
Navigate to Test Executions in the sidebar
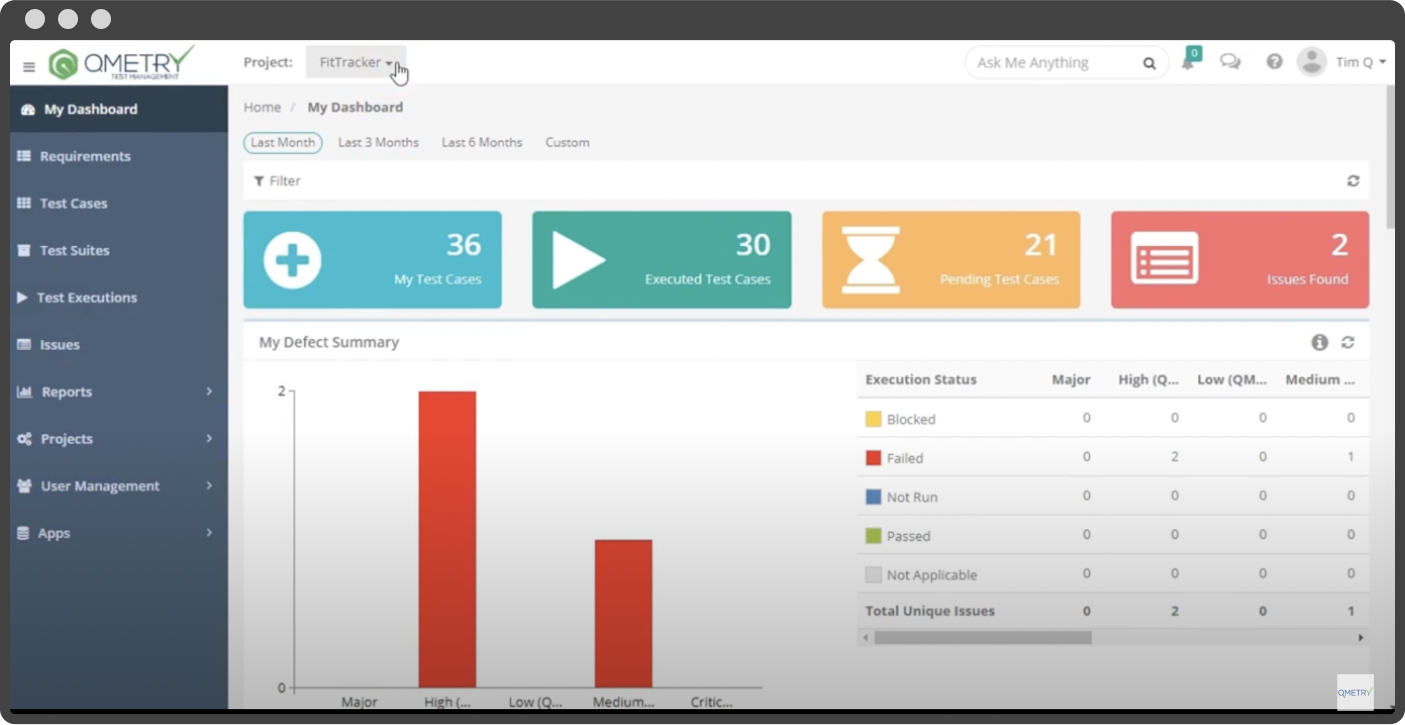85,297
